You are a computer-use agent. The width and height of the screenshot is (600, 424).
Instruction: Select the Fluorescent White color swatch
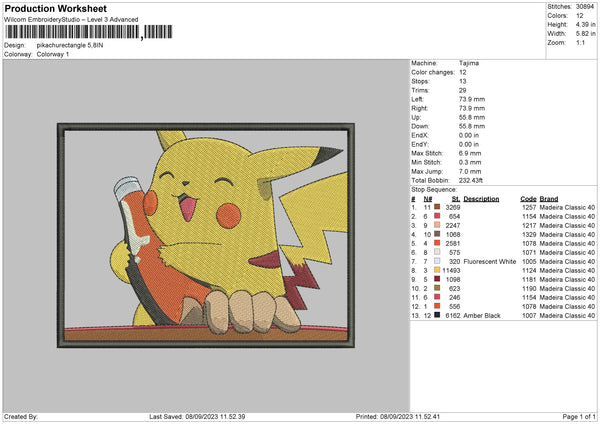tap(437, 261)
